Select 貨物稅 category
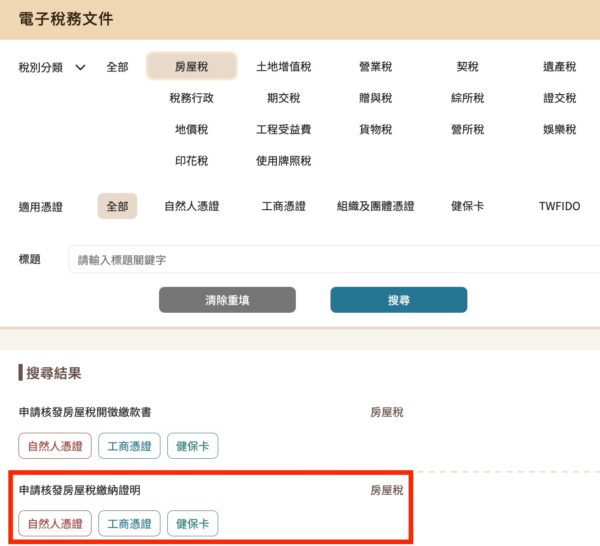This screenshot has width=600, height=546. 375,129
